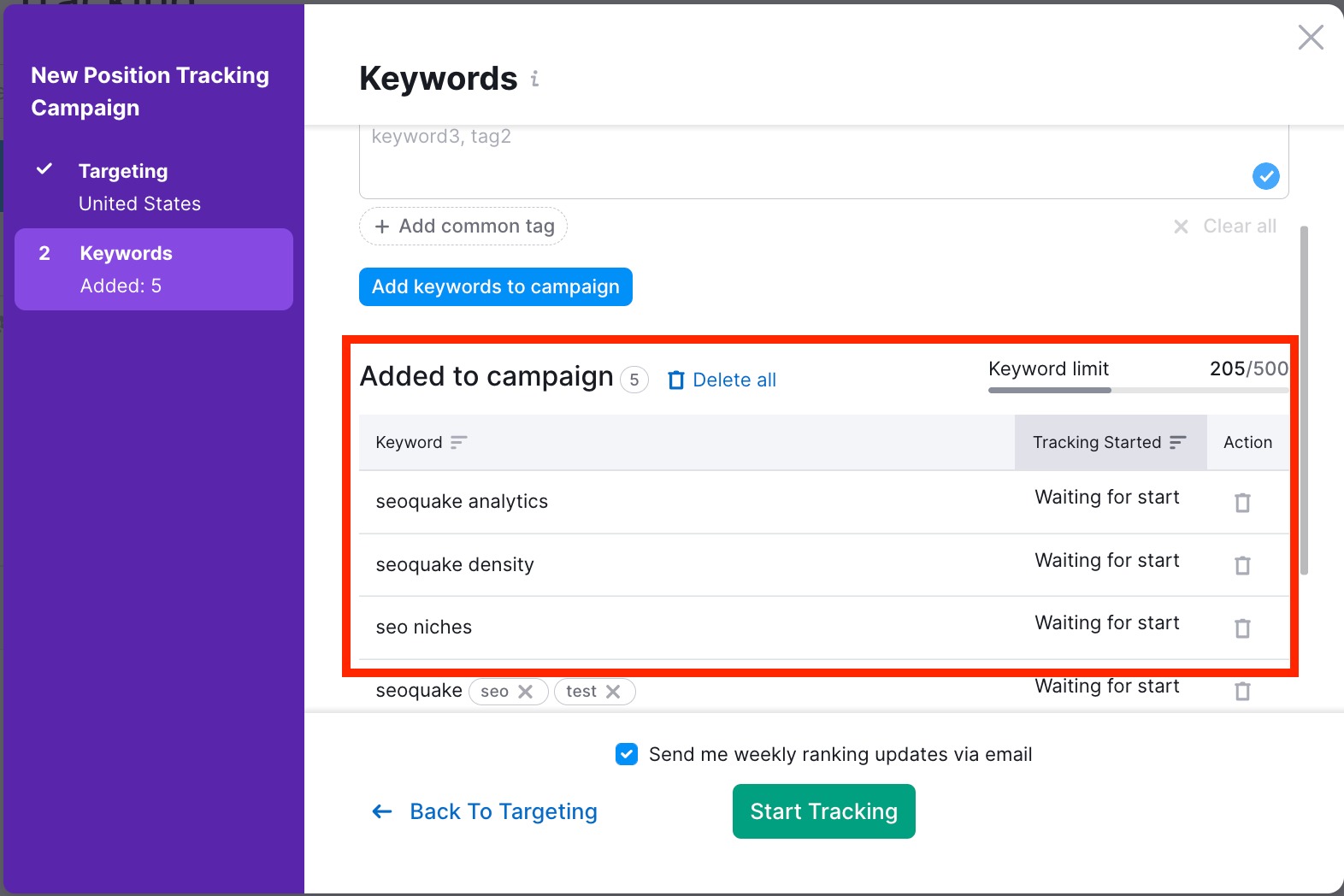Click the info icon beside Keywords heading
The image size is (1344, 896).
coord(535,79)
